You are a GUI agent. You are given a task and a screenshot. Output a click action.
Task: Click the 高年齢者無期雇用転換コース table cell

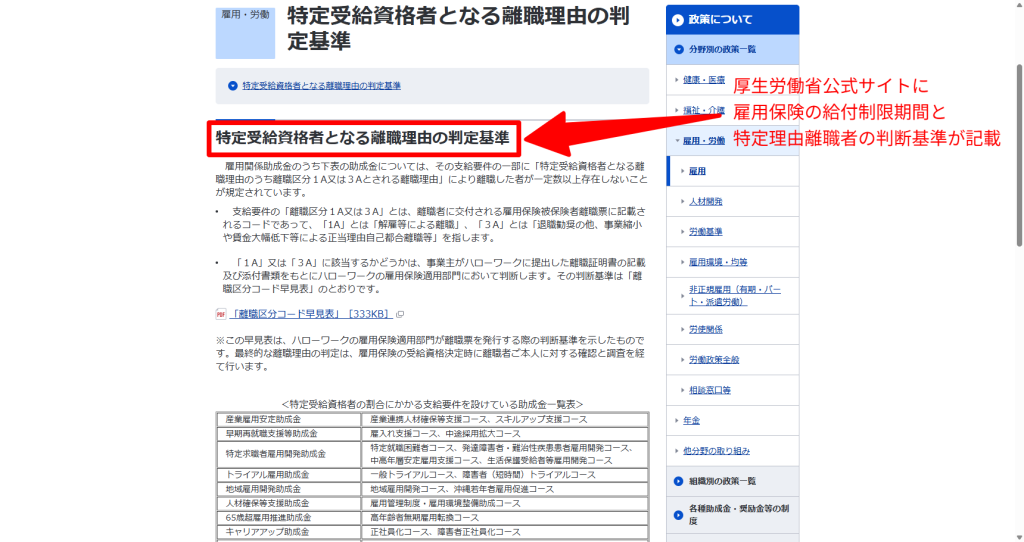[505, 518]
